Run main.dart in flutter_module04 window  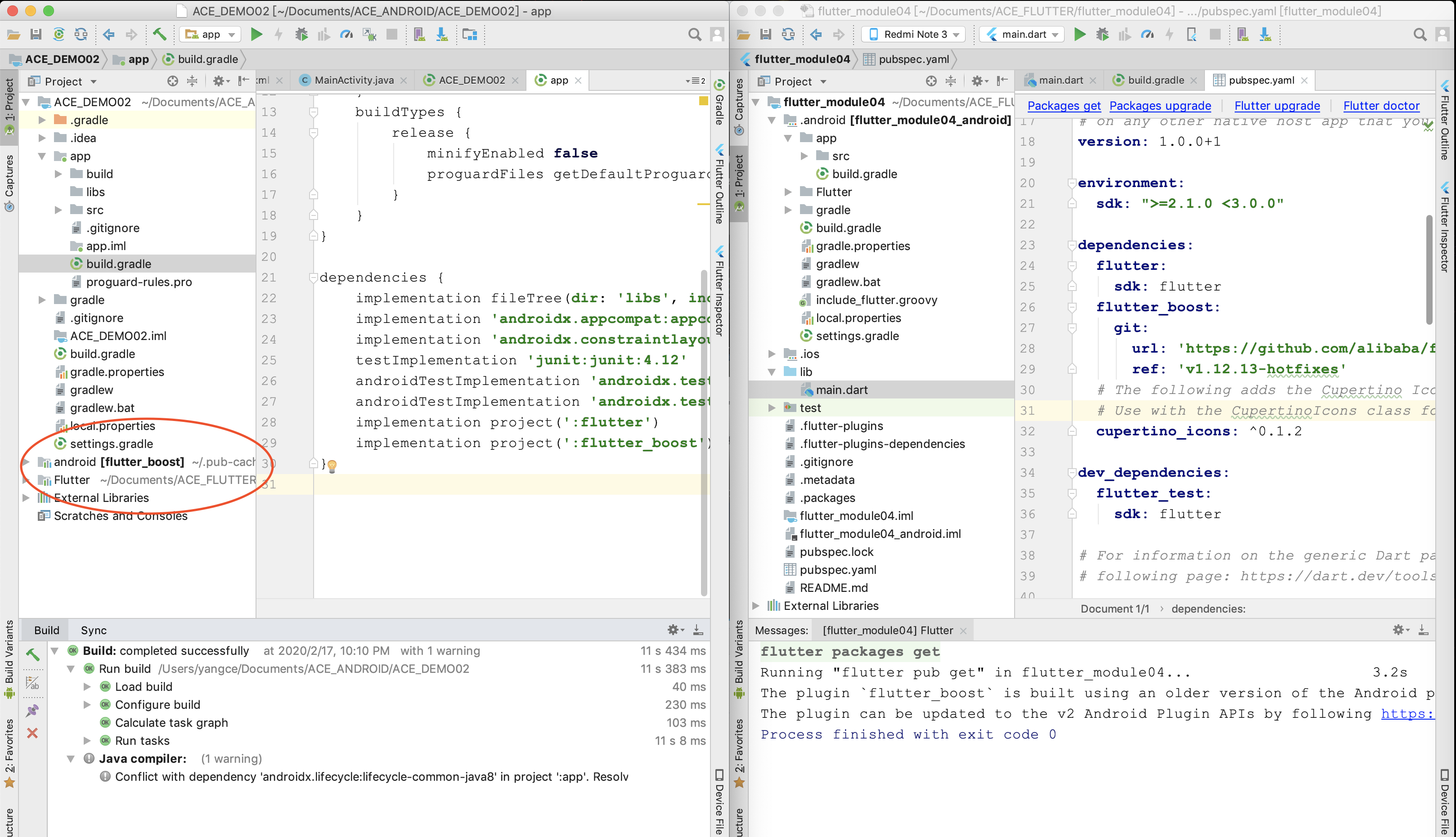coord(1079,35)
